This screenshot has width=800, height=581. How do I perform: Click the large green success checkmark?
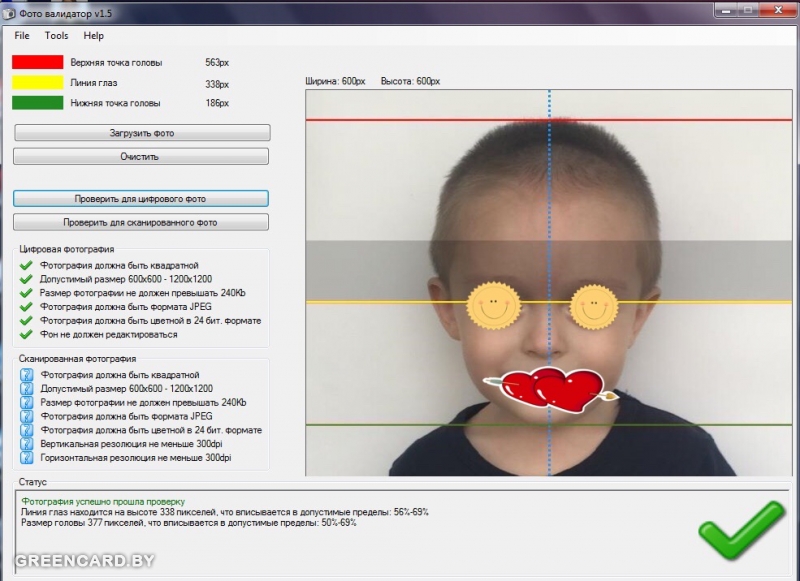pos(741,529)
